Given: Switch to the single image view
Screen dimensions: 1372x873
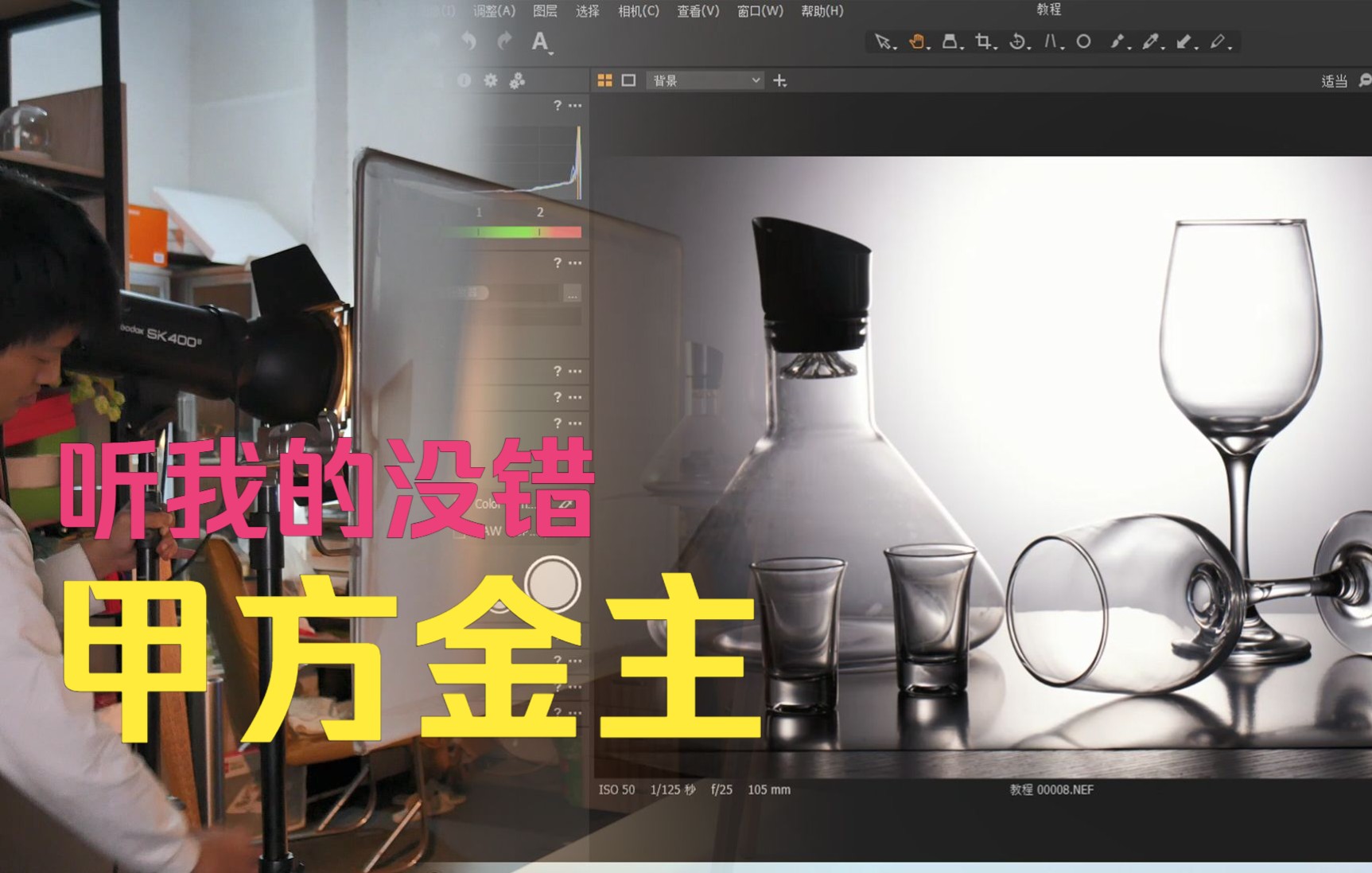Looking at the screenshot, I should (628, 80).
